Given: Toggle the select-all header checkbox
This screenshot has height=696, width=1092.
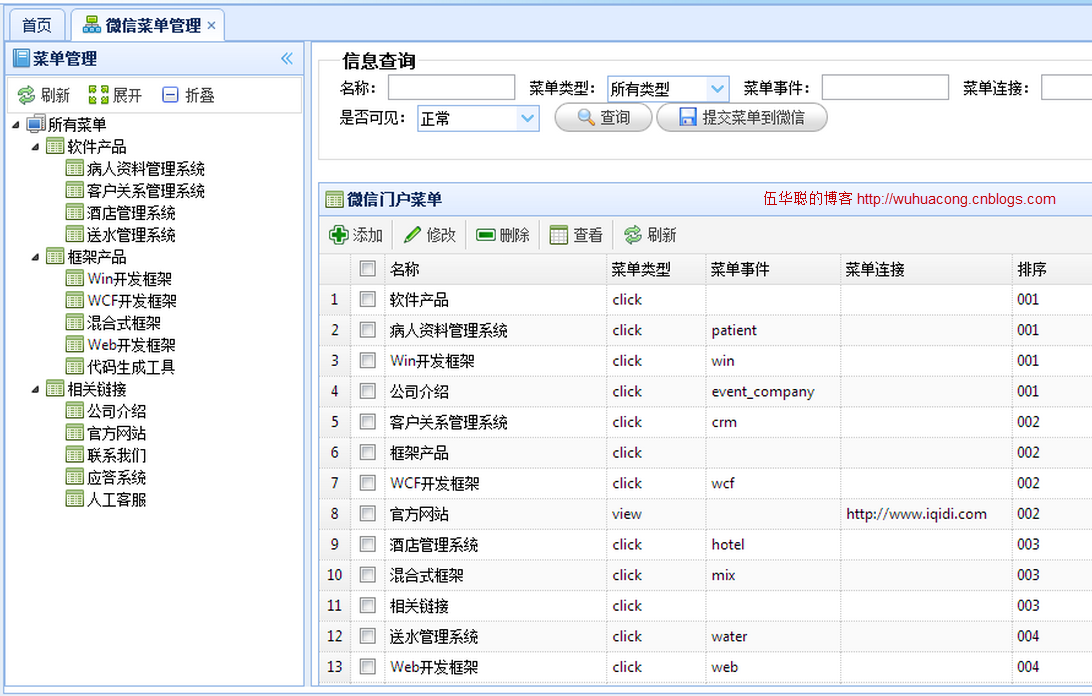Looking at the screenshot, I should coord(368,268).
